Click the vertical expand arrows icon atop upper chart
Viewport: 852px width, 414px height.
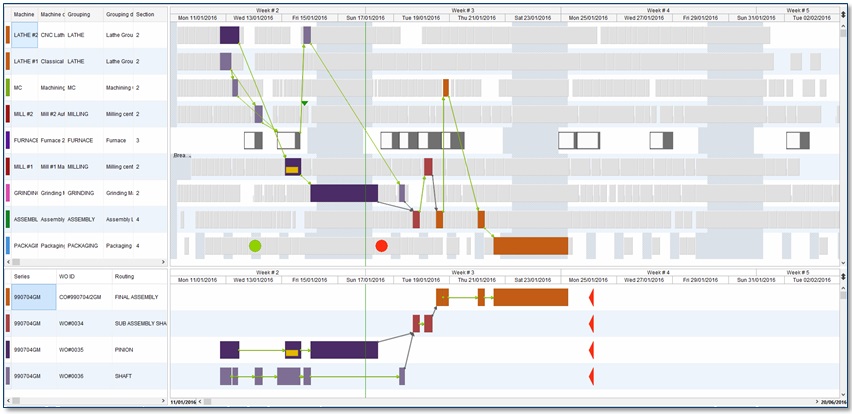843,14
